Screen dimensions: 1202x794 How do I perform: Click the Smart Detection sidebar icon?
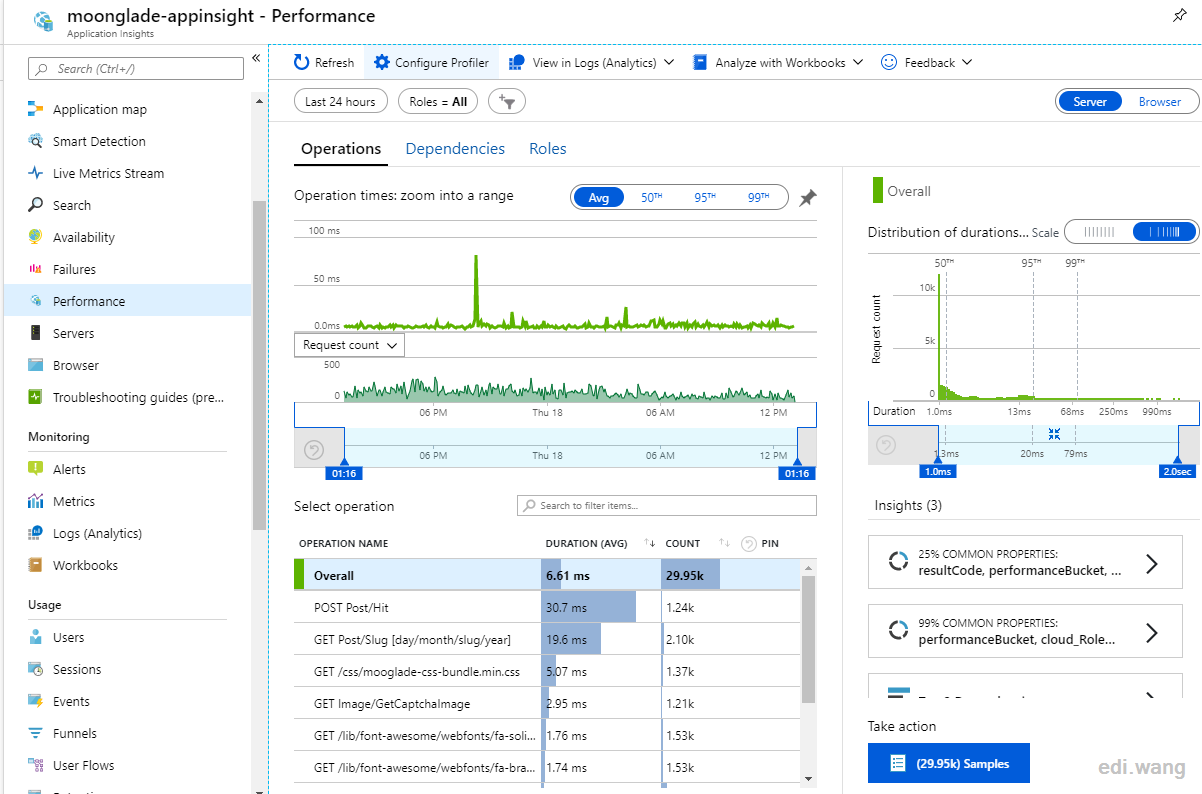[36, 141]
